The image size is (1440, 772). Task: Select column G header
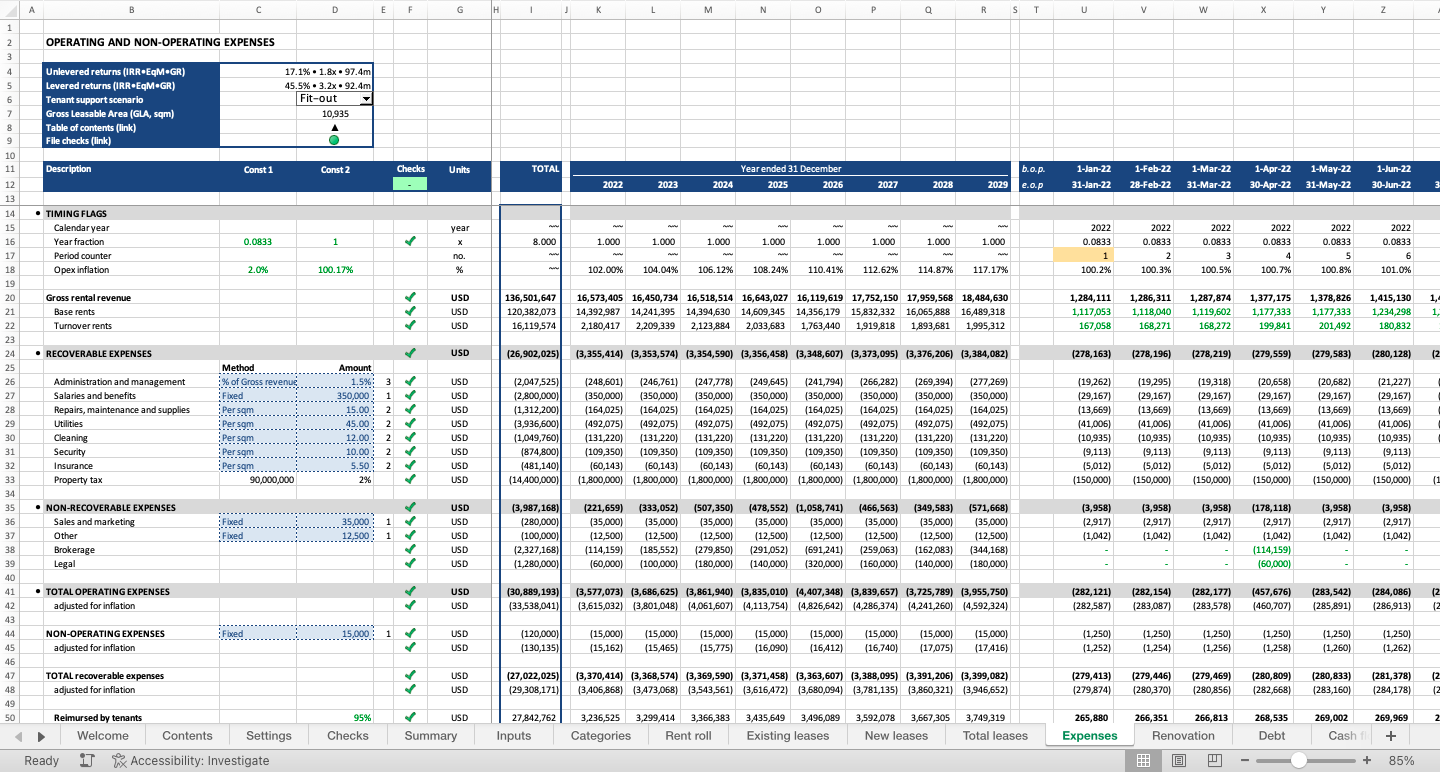pos(459,10)
